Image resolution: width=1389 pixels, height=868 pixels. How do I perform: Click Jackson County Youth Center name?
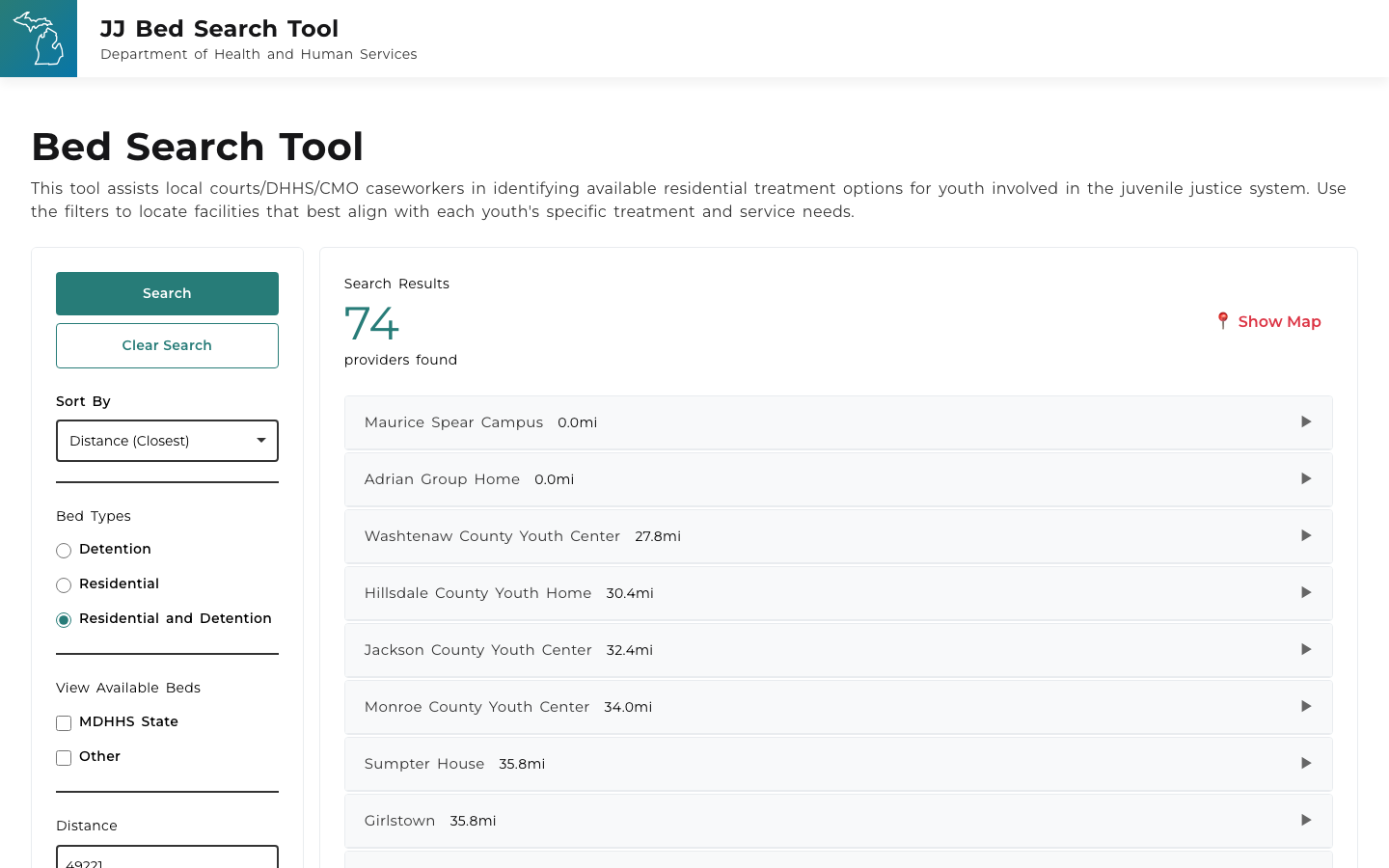477,650
